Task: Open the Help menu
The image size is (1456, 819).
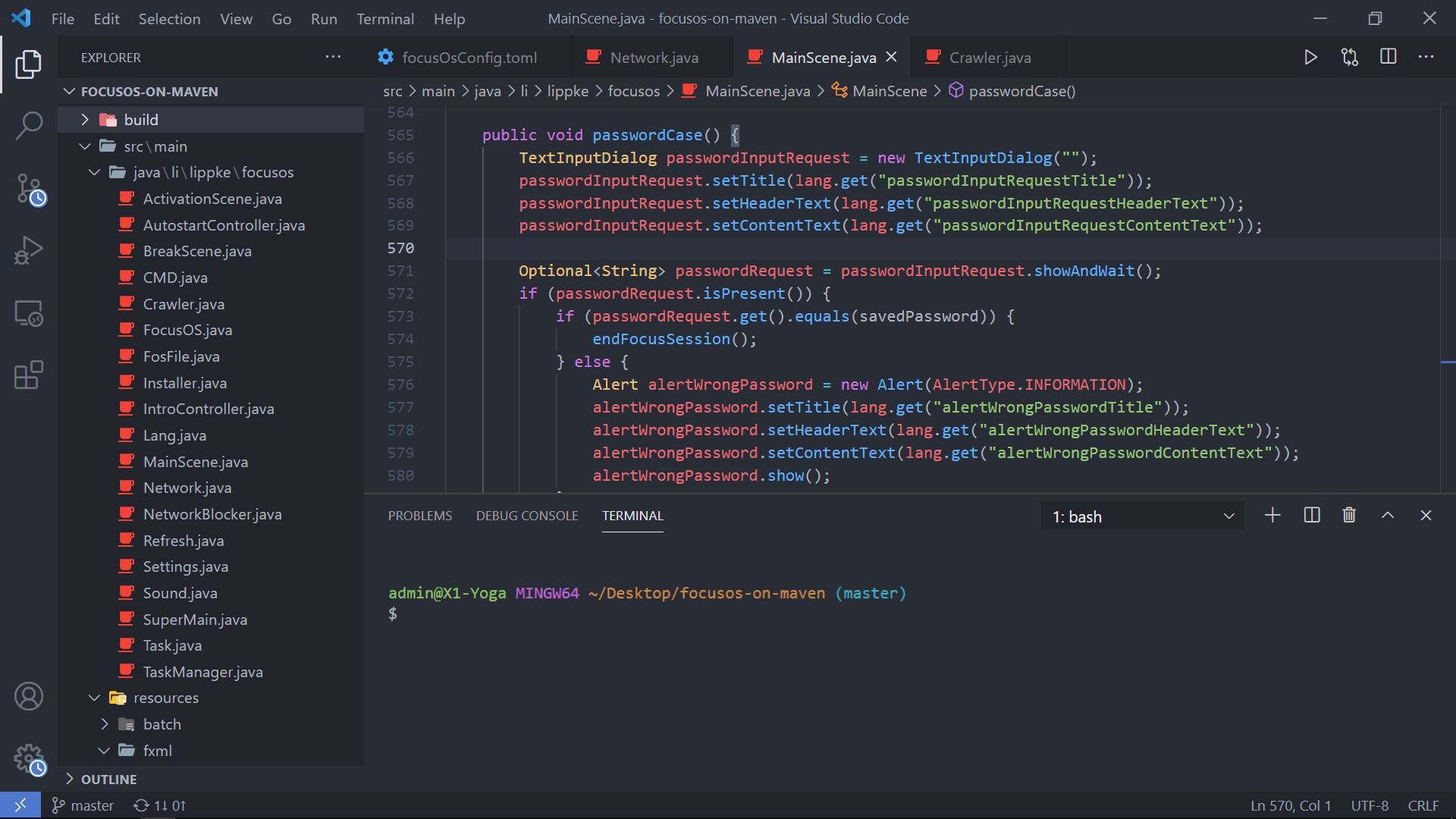Action: [x=449, y=19]
